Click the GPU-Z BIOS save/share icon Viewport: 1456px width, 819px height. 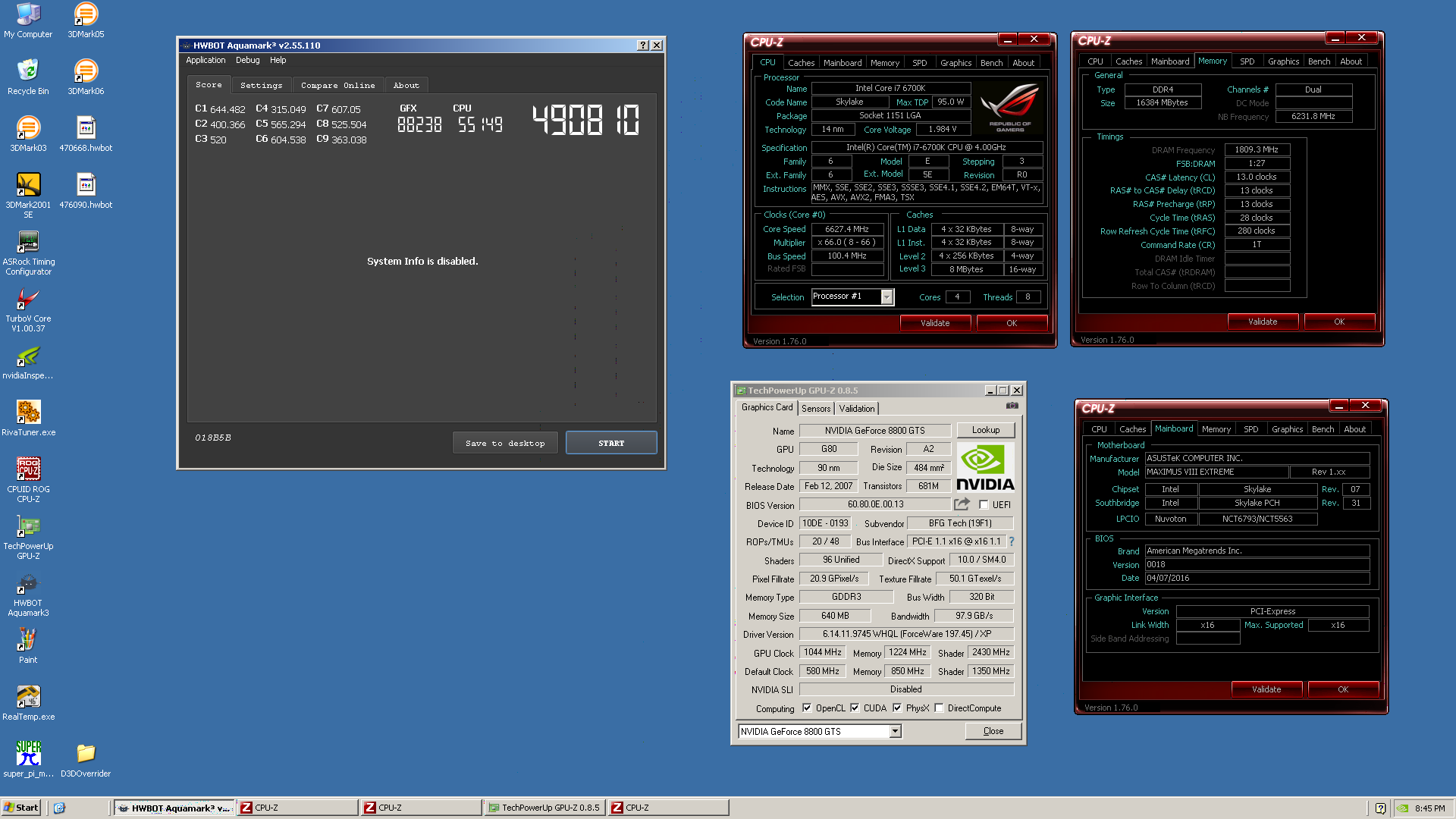tap(962, 504)
